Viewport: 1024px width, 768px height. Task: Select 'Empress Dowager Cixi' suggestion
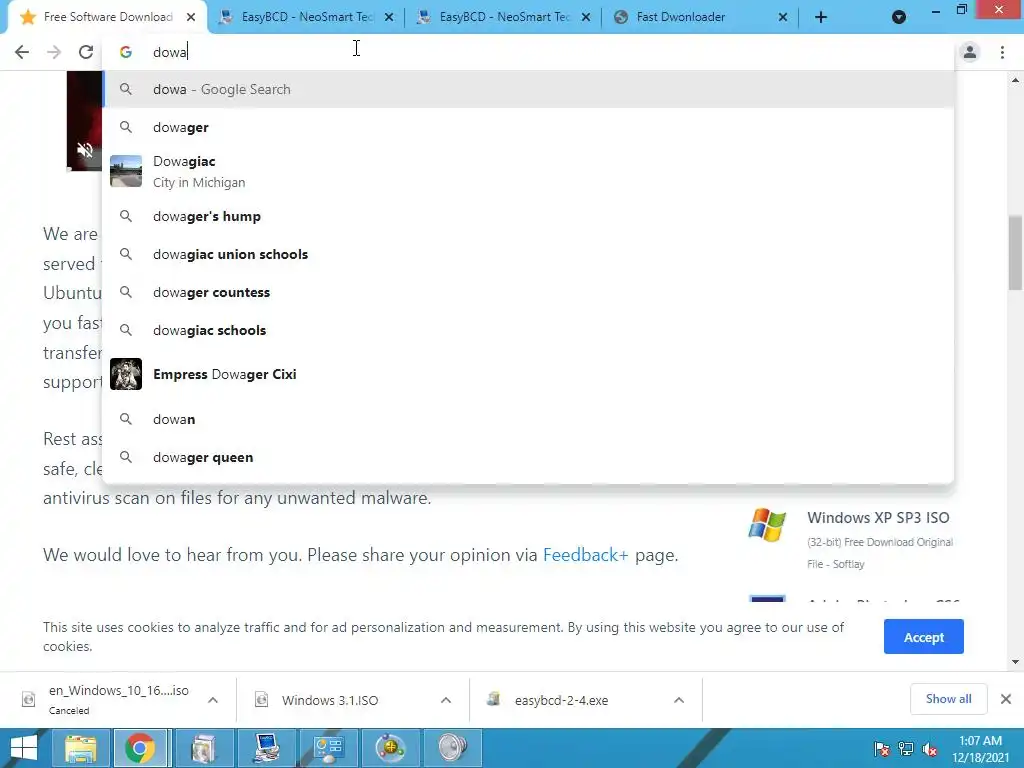pos(528,374)
